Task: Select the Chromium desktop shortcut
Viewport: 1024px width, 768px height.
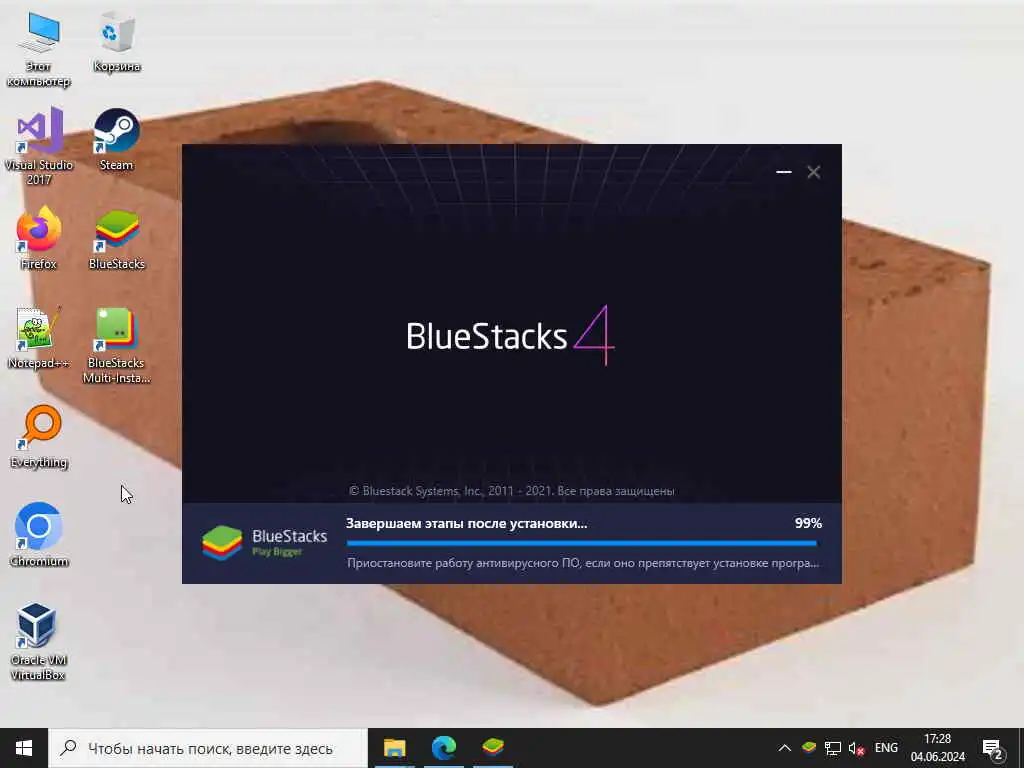Action: click(39, 535)
